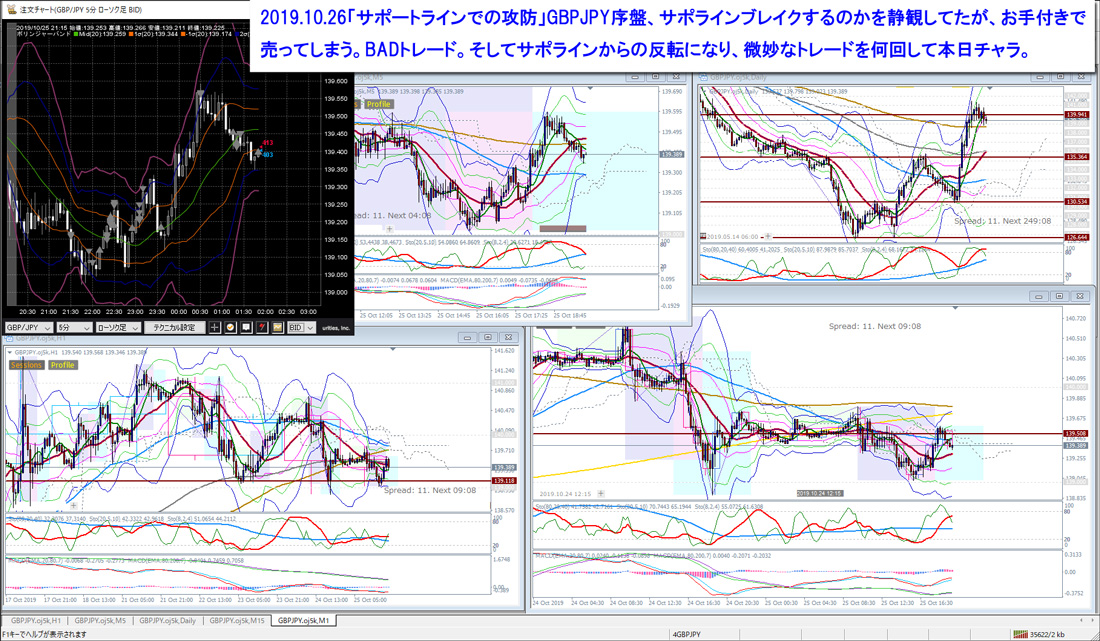The width and height of the screenshot is (1100, 641).
Task: Click the red 413 position marker
Action: click(x=267, y=143)
